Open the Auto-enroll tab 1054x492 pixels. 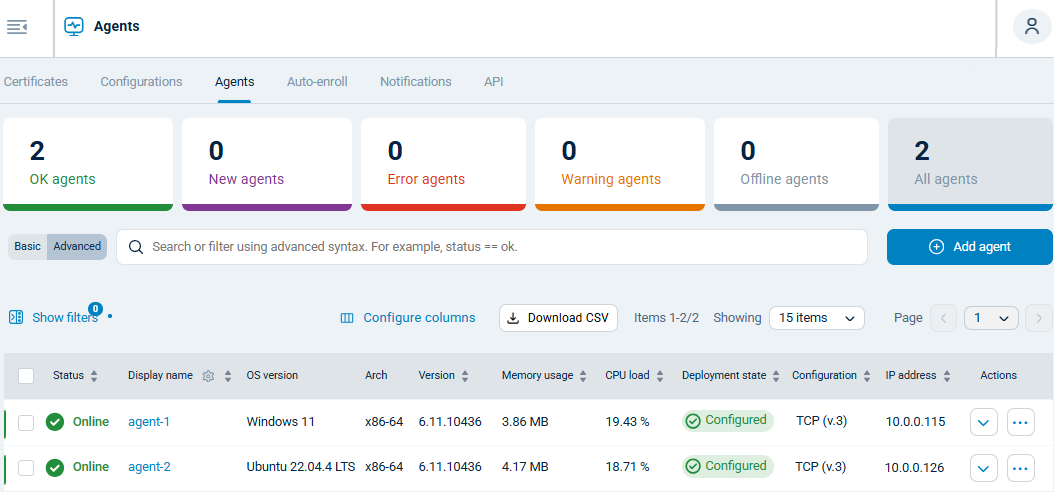click(x=317, y=82)
